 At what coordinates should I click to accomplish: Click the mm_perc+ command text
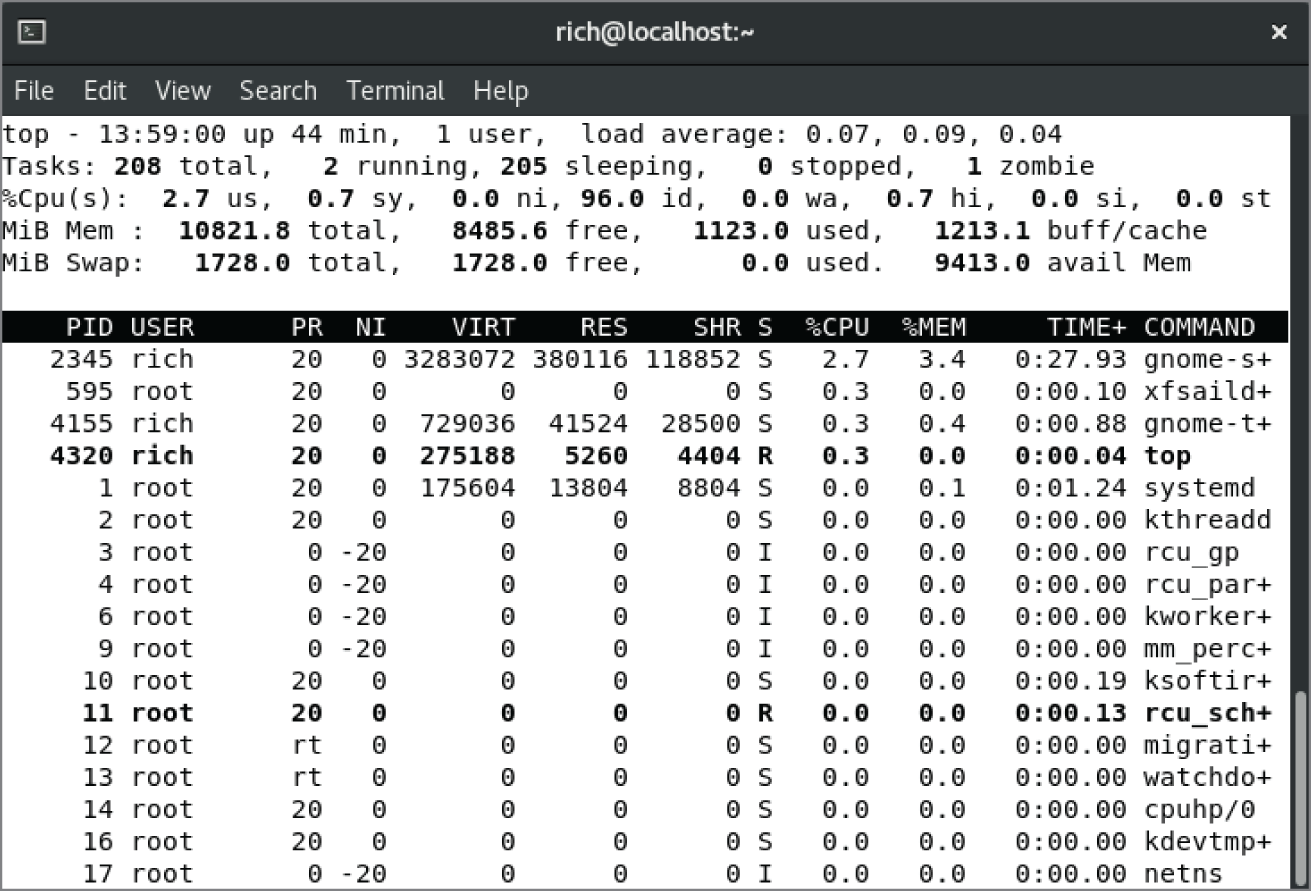tap(1208, 649)
